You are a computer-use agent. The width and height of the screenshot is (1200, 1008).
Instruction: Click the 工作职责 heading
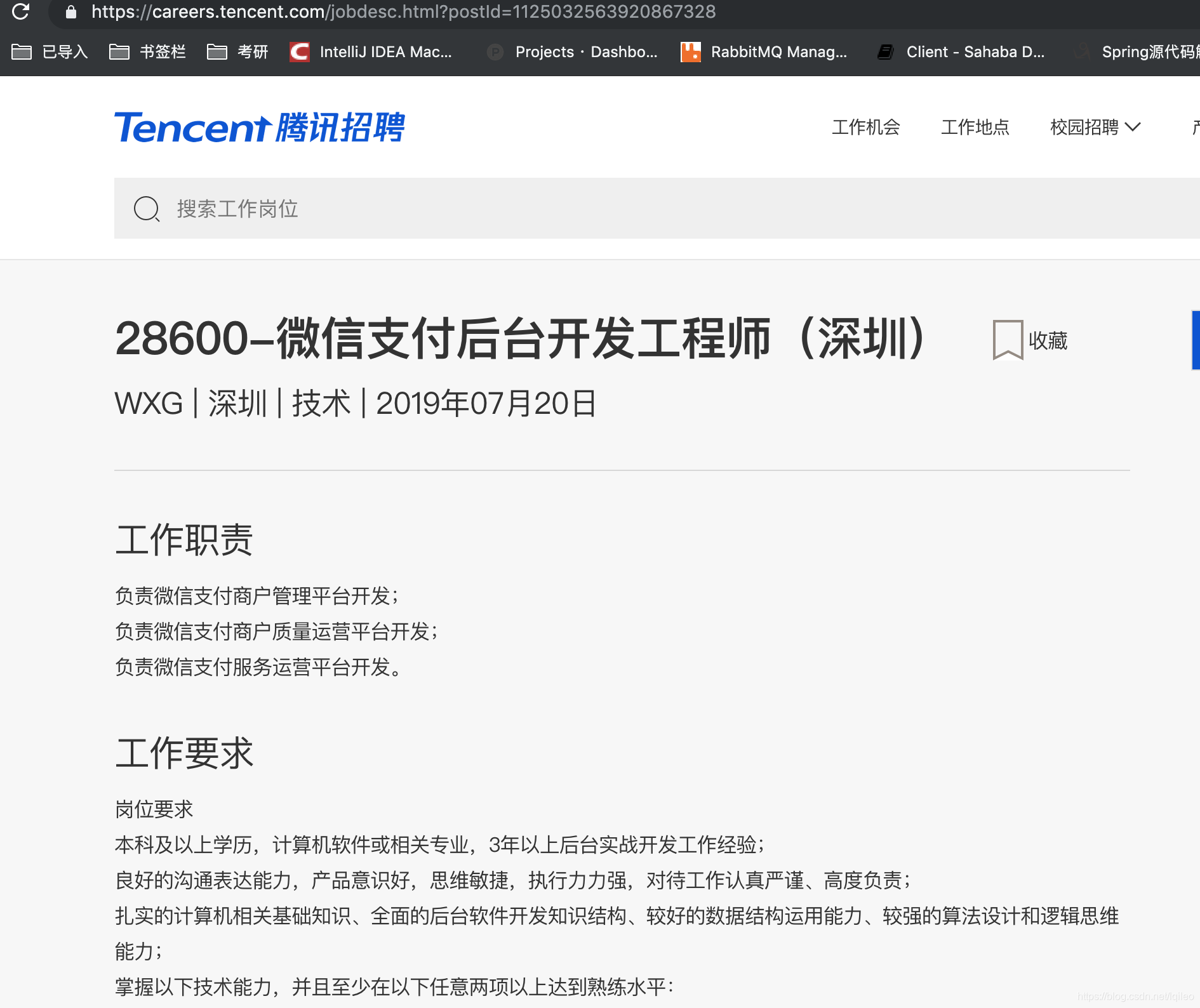coord(184,540)
